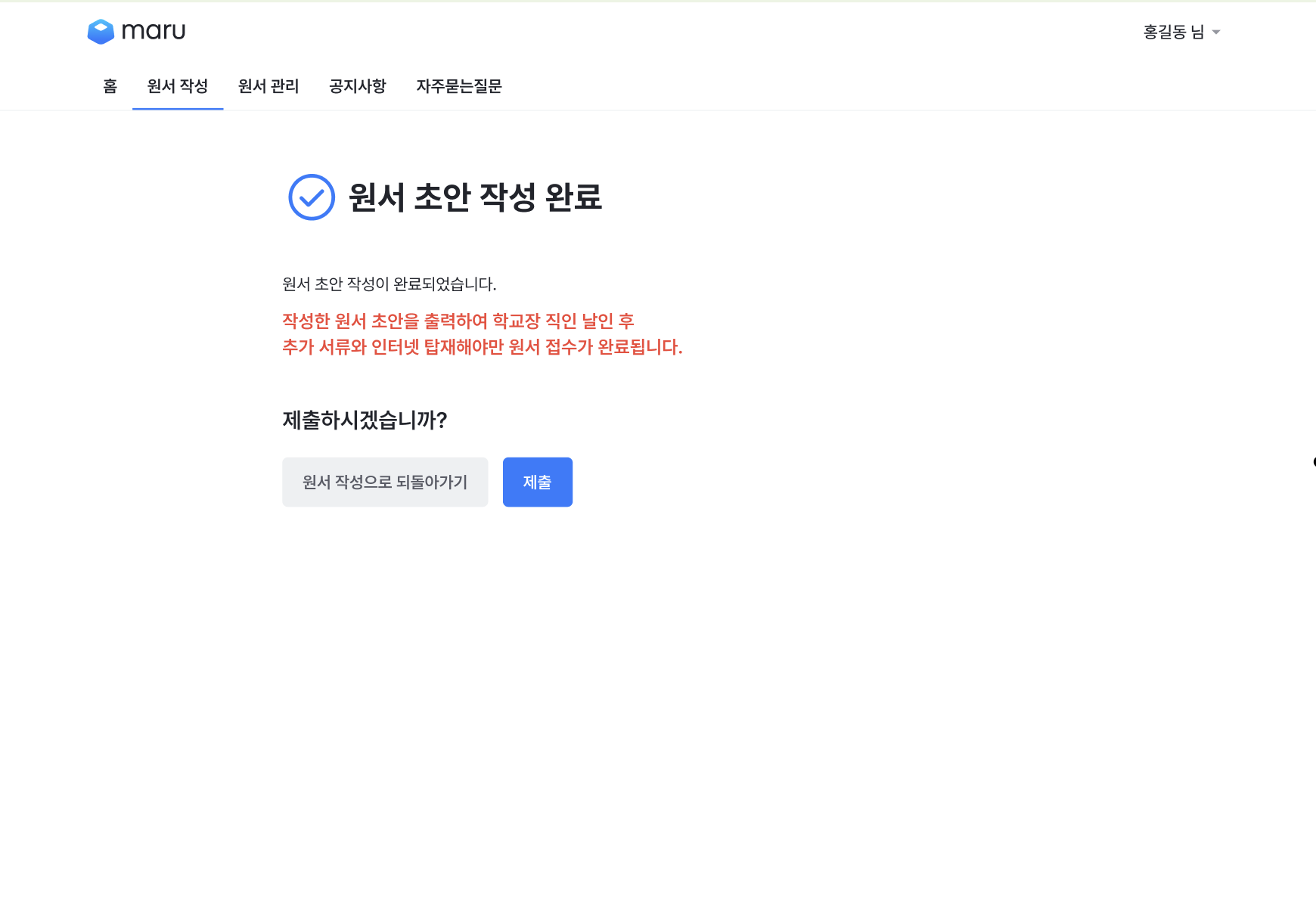Click 원서 작성으로 되돌아가기 button

[x=385, y=482]
